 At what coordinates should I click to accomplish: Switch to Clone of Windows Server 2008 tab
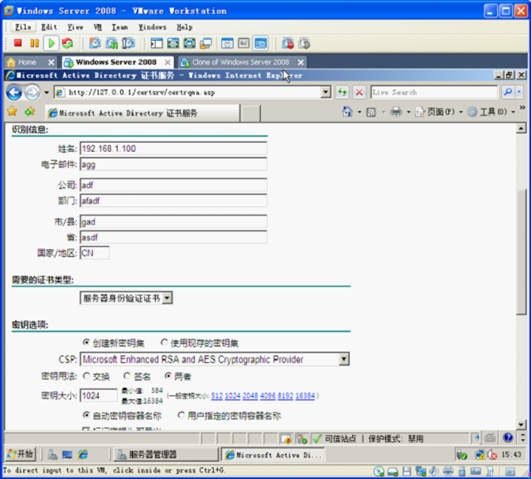[x=241, y=62]
